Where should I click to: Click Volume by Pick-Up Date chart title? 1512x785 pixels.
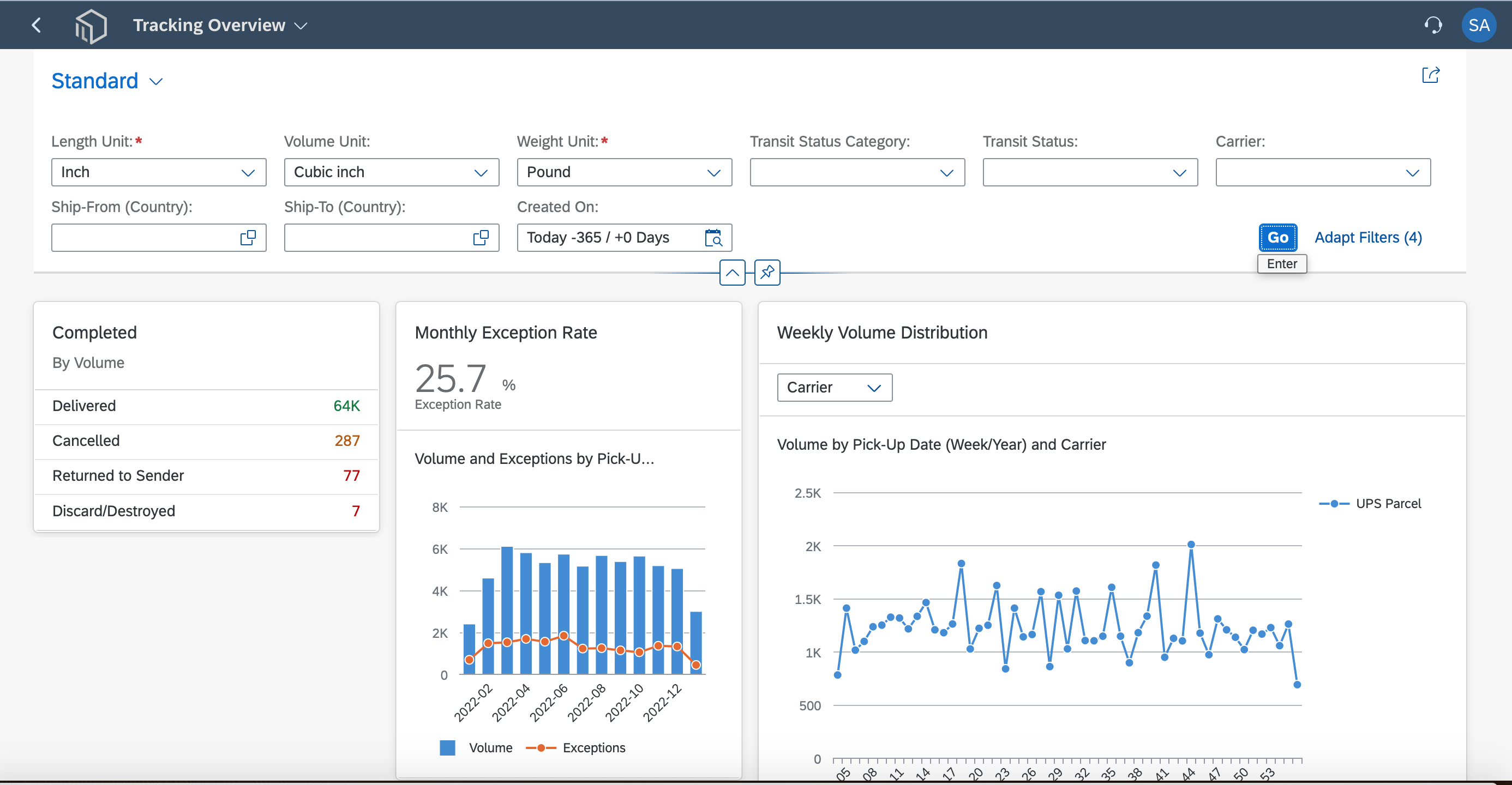[x=941, y=445]
